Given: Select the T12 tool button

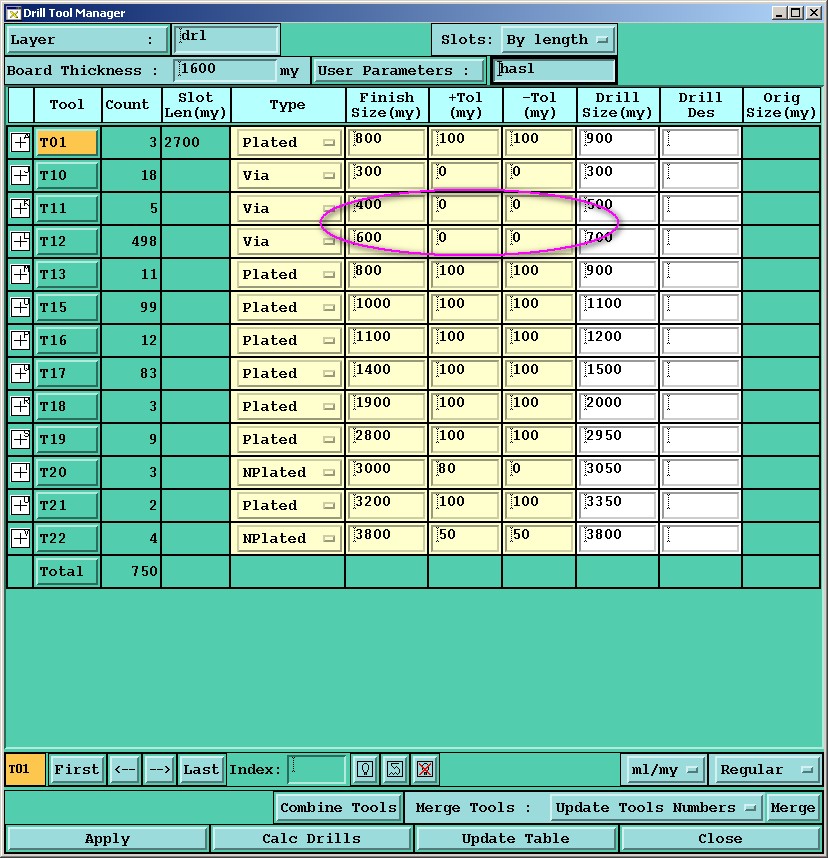Looking at the screenshot, I should (x=67, y=241).
